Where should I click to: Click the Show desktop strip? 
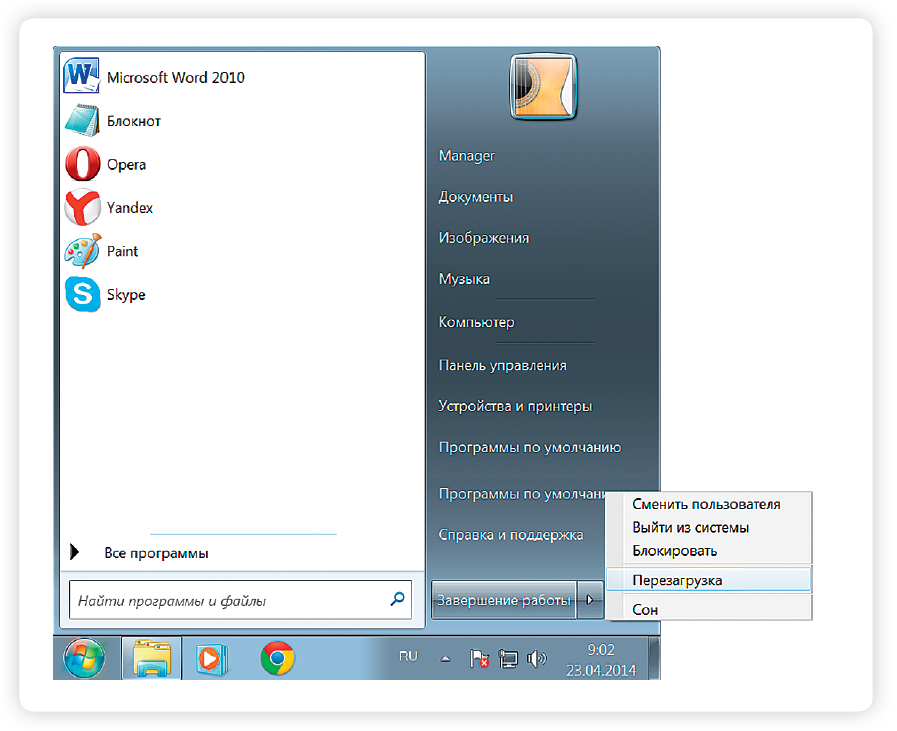[654, 658]
